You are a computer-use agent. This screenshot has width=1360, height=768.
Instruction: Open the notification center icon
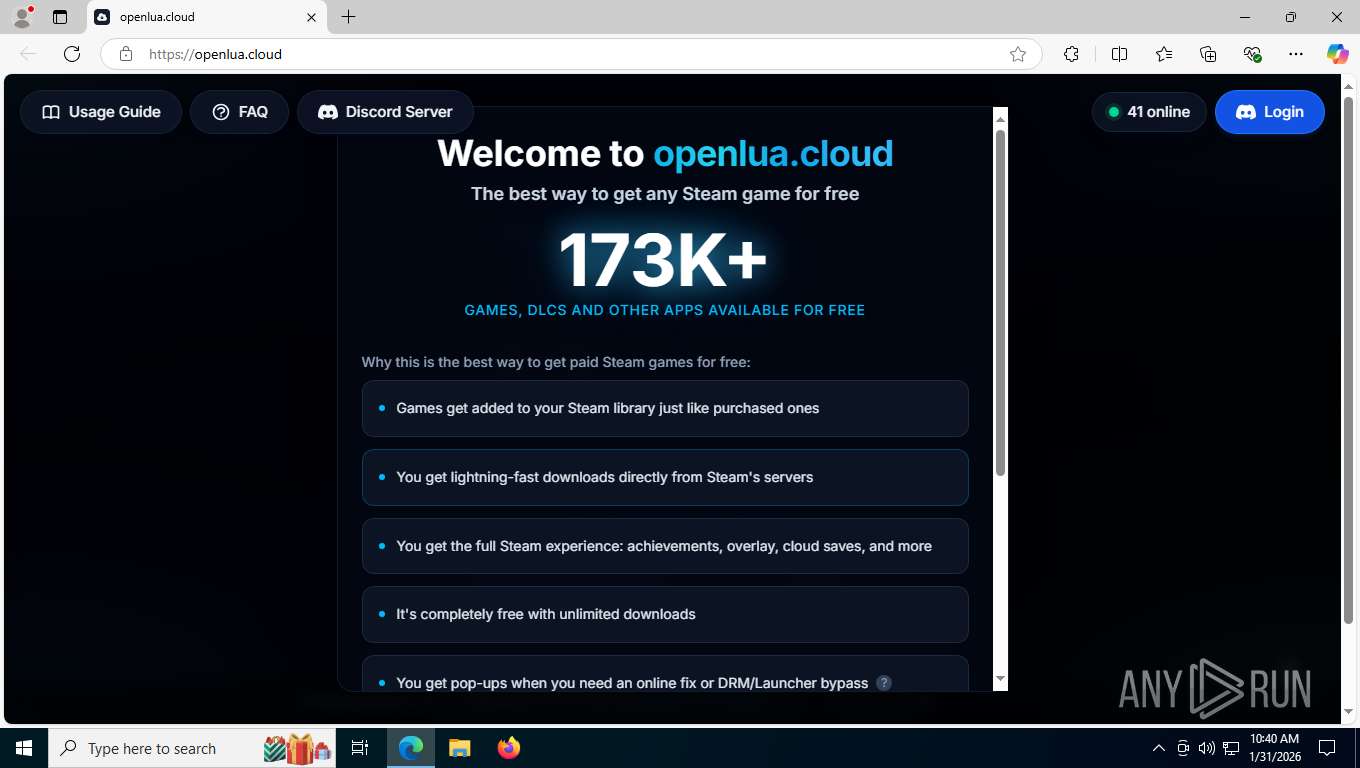tap(1327, 748)
